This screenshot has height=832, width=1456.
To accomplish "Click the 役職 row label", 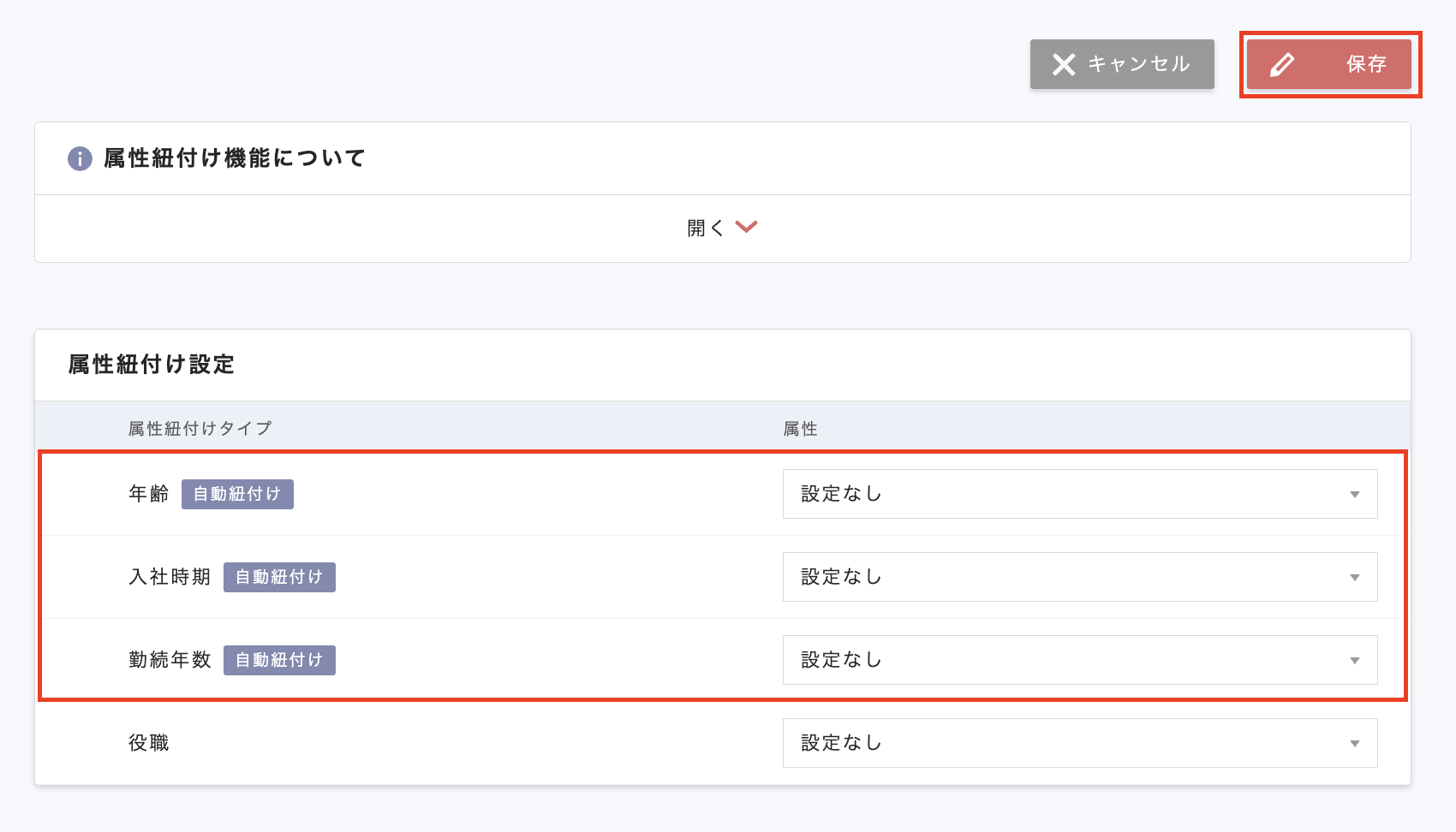I will [149, 743].
